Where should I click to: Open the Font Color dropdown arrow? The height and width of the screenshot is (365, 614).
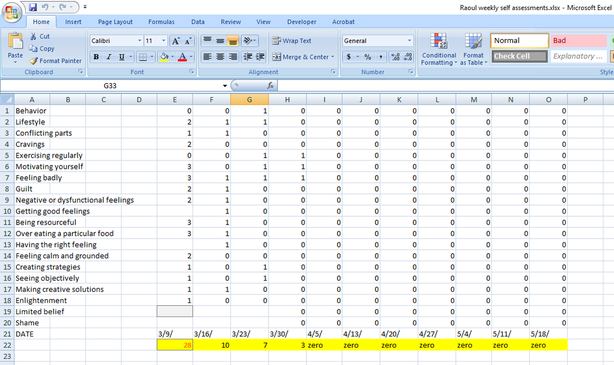coord(191,57)
